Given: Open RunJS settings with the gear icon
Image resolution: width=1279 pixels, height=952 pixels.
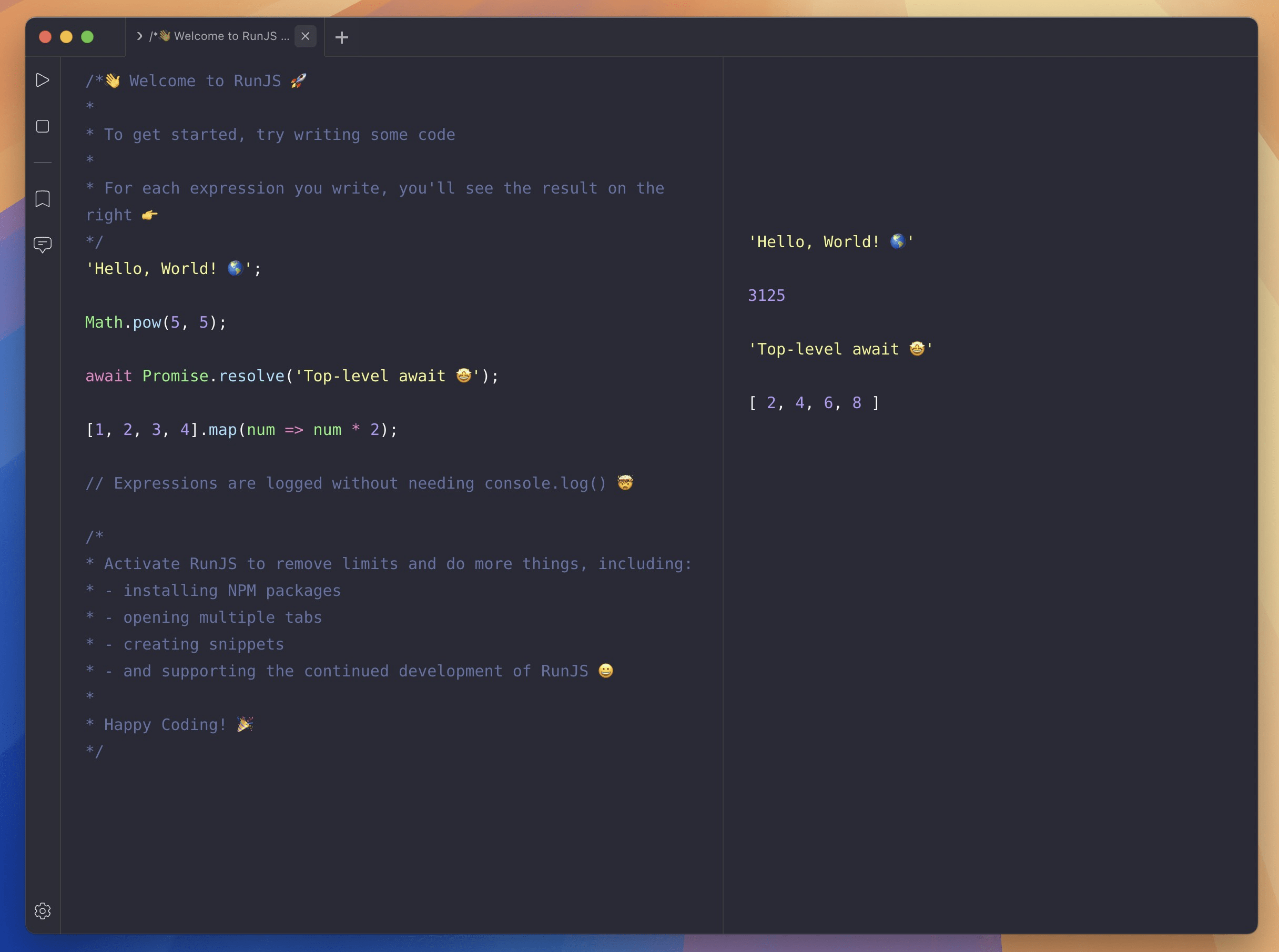Looking at the screenshot, I should click(x=43, y=910).
